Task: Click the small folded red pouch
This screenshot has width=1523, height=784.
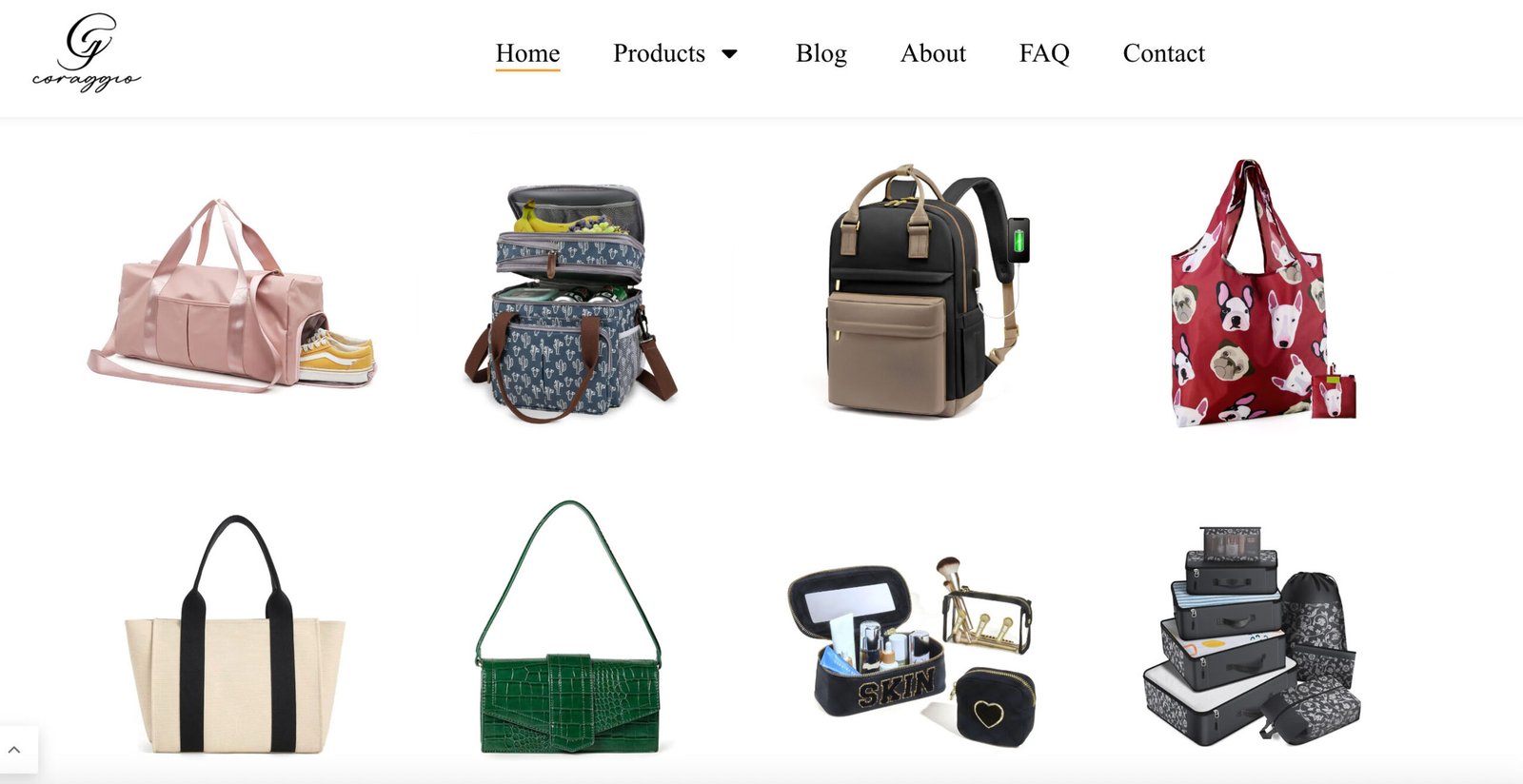Action: point(1334,395)
